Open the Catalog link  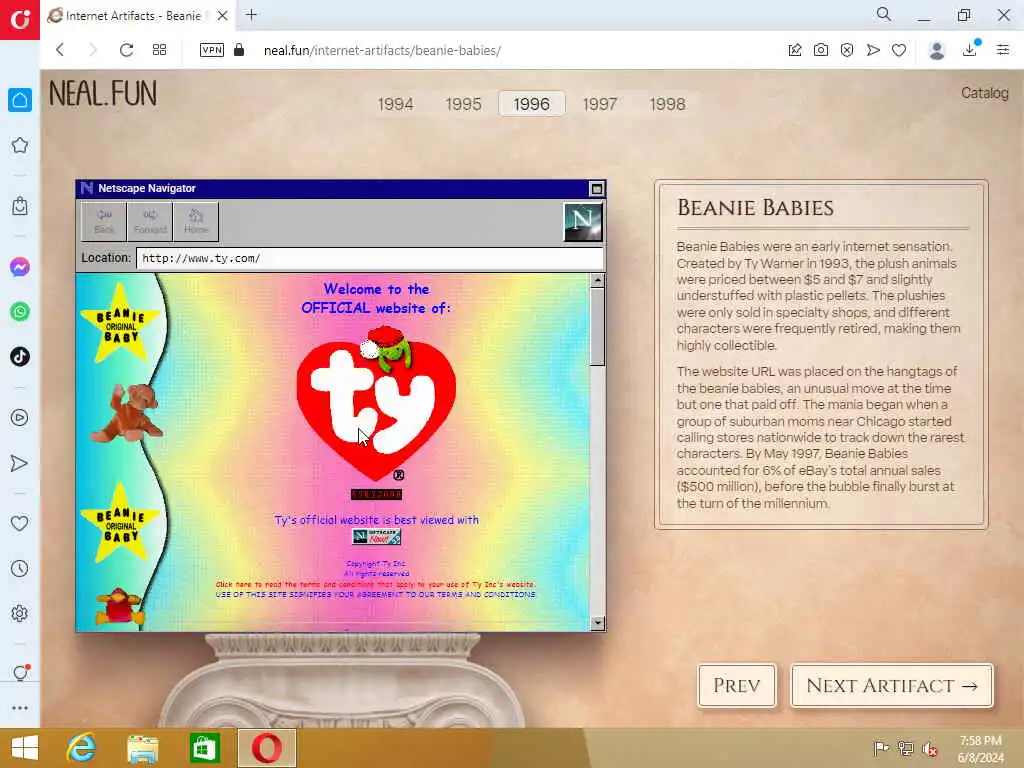point(985,93)
